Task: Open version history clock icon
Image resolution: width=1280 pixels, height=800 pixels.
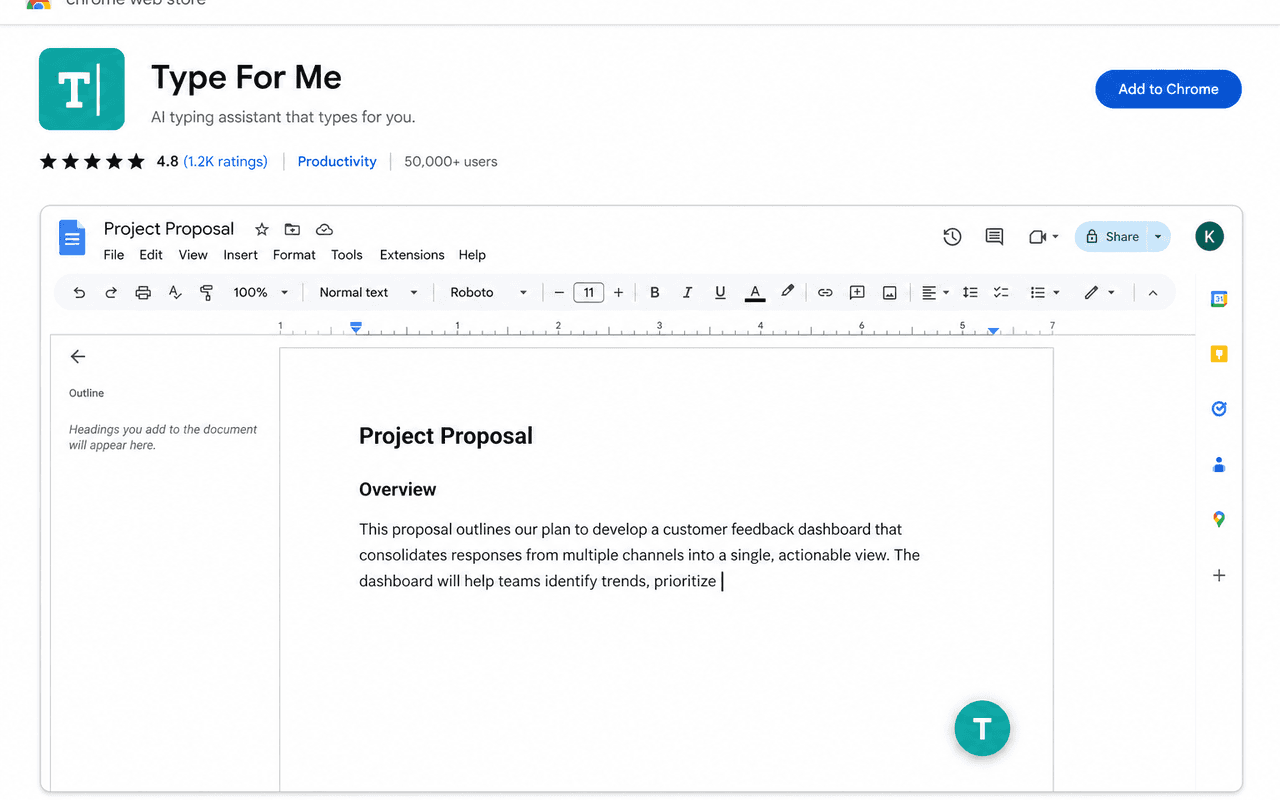Action: tap(952, 237)
